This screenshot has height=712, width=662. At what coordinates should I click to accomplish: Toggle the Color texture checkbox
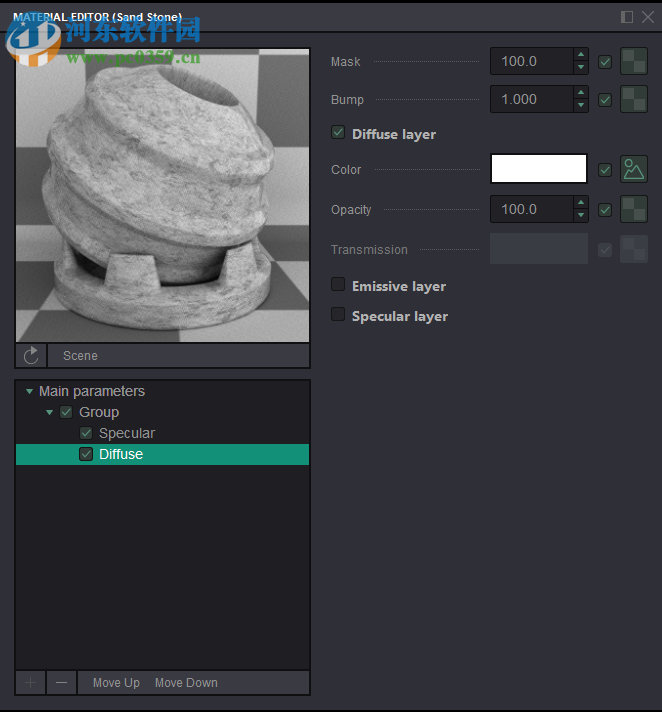pyautogui.click(x=605, y=170)
